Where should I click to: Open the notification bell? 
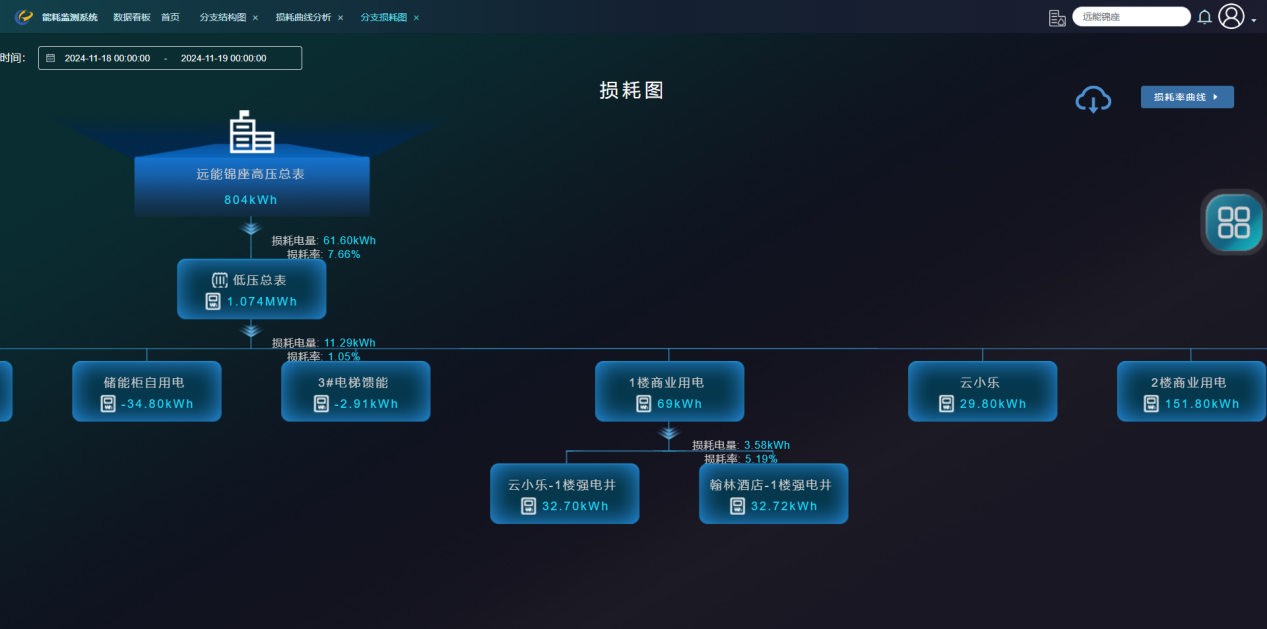pyautogui.click(x=1204, y=17)
